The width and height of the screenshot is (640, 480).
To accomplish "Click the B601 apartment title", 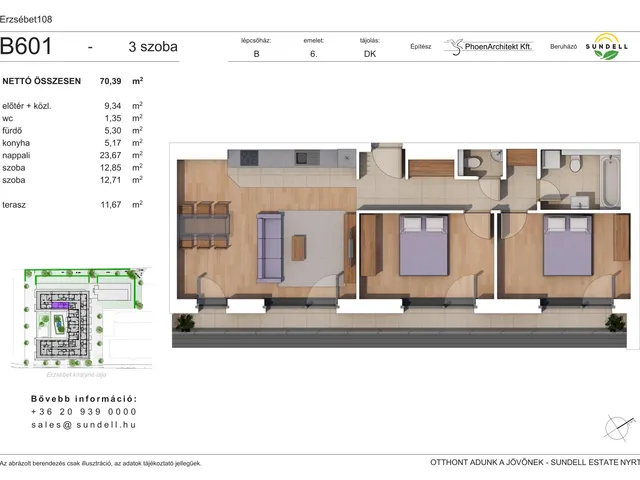I will (28, 46).
